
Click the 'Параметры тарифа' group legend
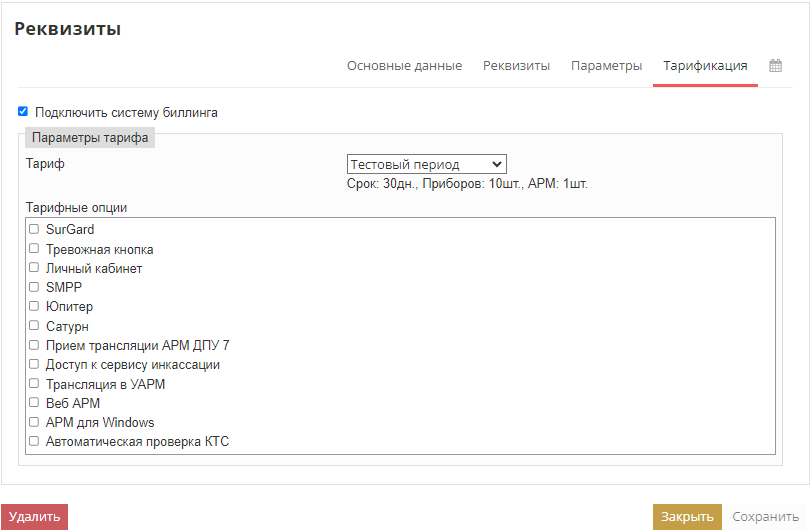click(x=90, y=138)
